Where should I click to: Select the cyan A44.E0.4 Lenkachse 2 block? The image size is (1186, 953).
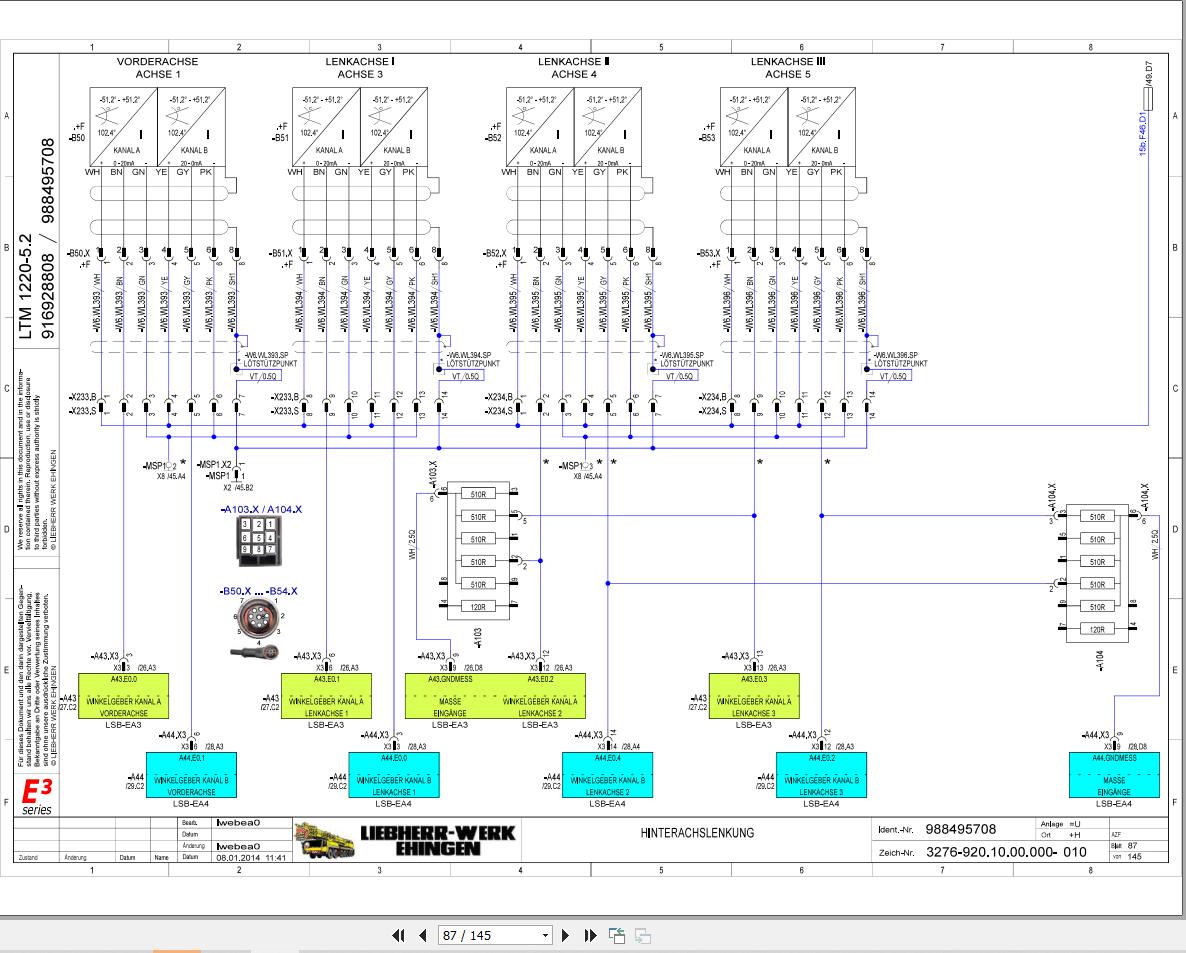[x=607, y=775]
